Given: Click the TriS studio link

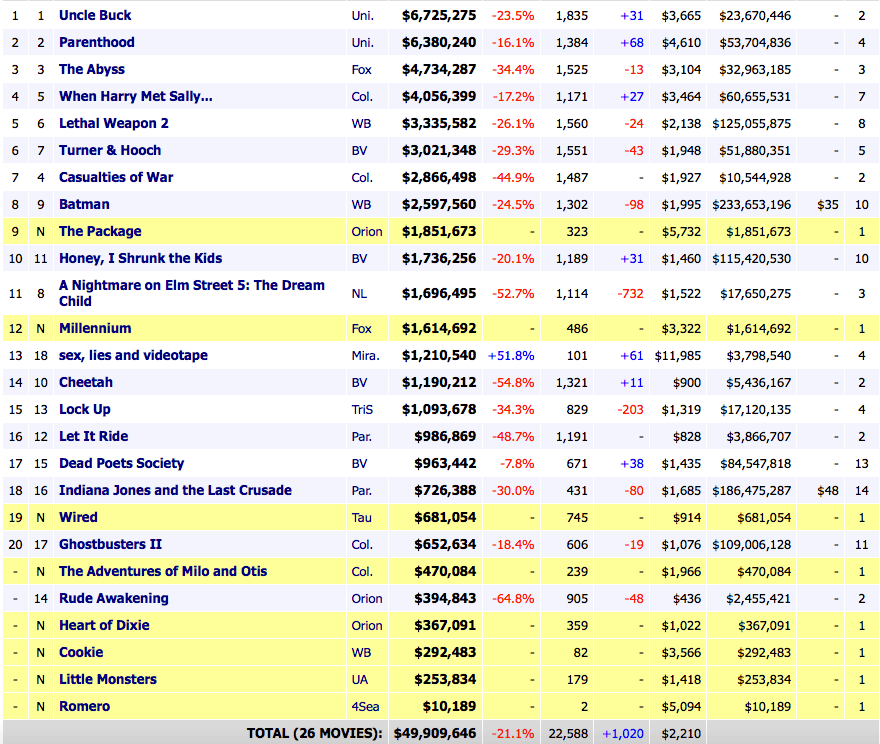Looking at the screenshot, I should click(363, 409).
